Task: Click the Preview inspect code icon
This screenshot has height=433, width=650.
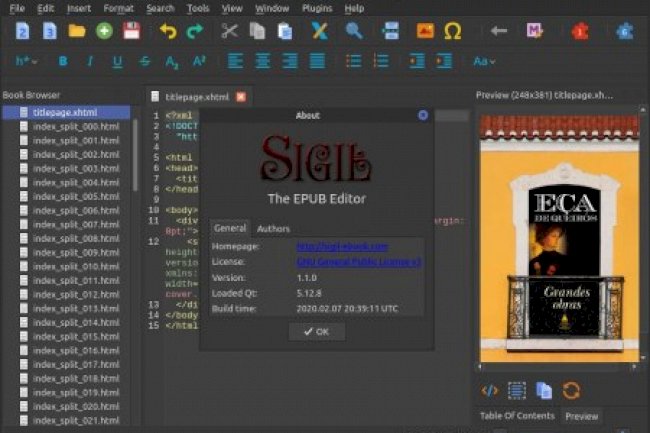Action: coord(490,391)
